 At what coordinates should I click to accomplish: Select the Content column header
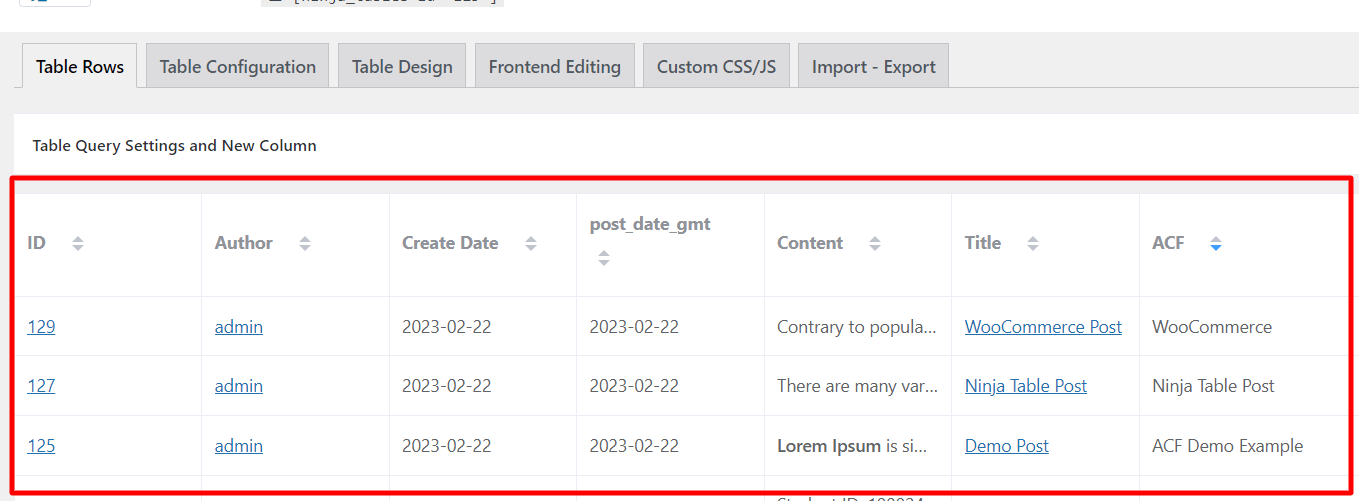[858, 243]
